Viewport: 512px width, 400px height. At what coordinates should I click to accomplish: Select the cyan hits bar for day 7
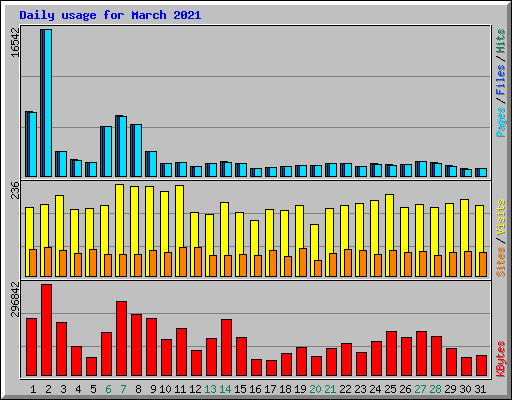click(123, 147)
